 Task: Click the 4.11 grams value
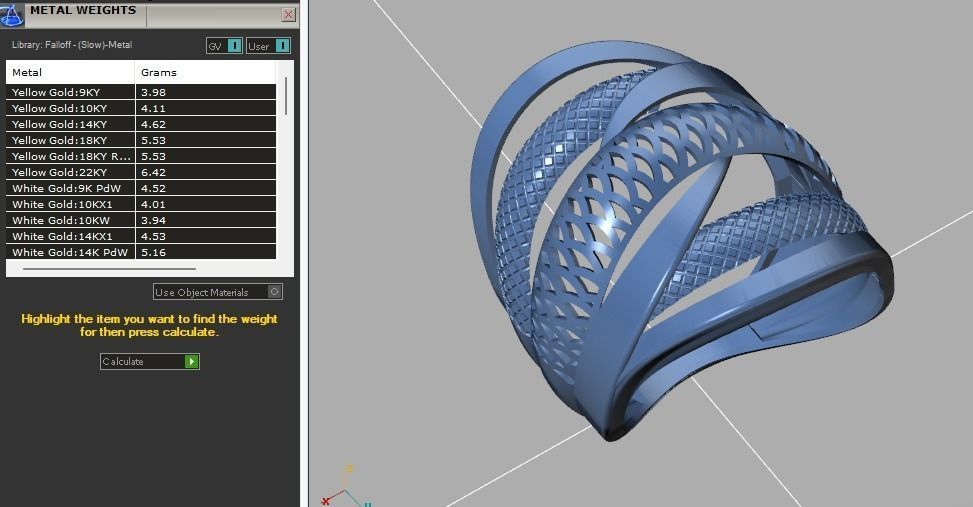point(153,108)
